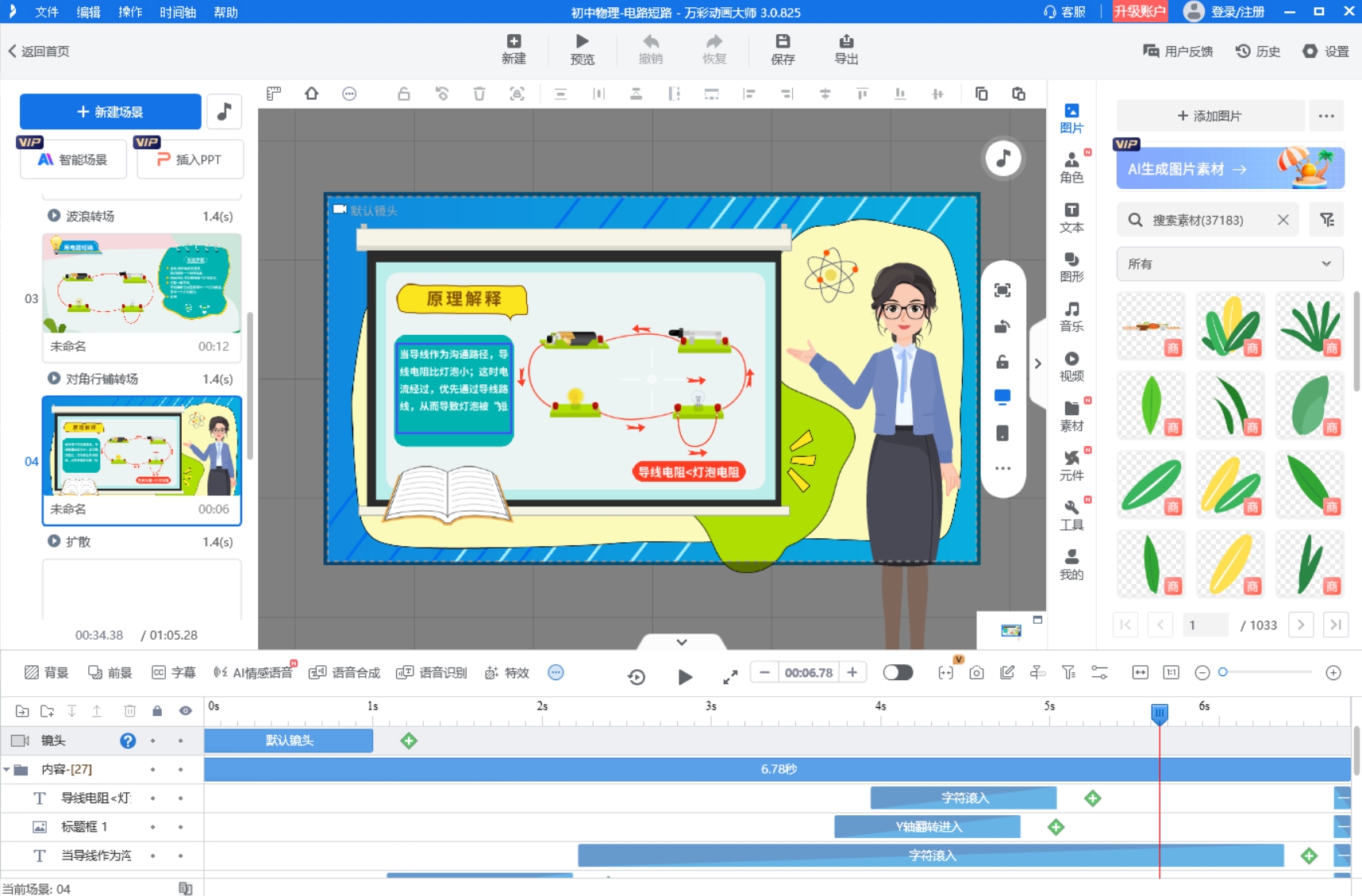1362x896 pixels.
Task: Open the 特效 effects tool
Action: [507, 673]
